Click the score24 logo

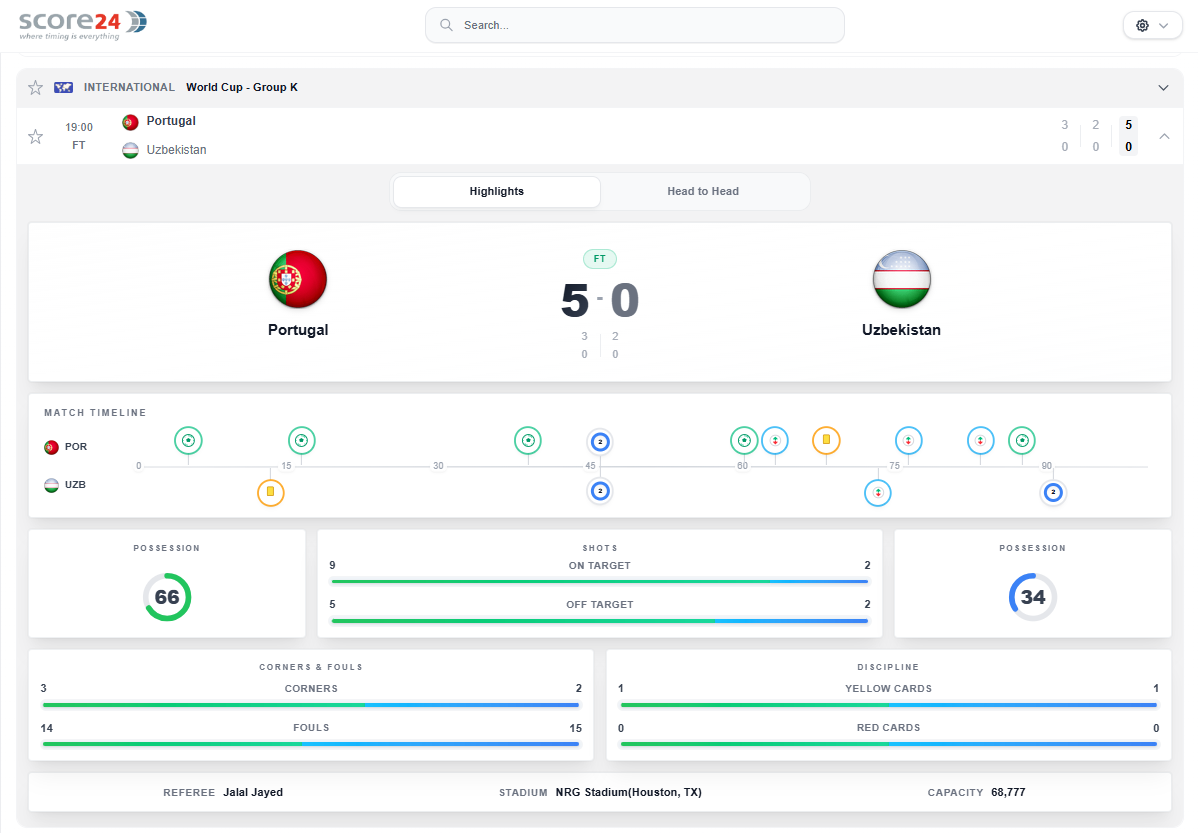pyautogui.click(x=83, y=25)
